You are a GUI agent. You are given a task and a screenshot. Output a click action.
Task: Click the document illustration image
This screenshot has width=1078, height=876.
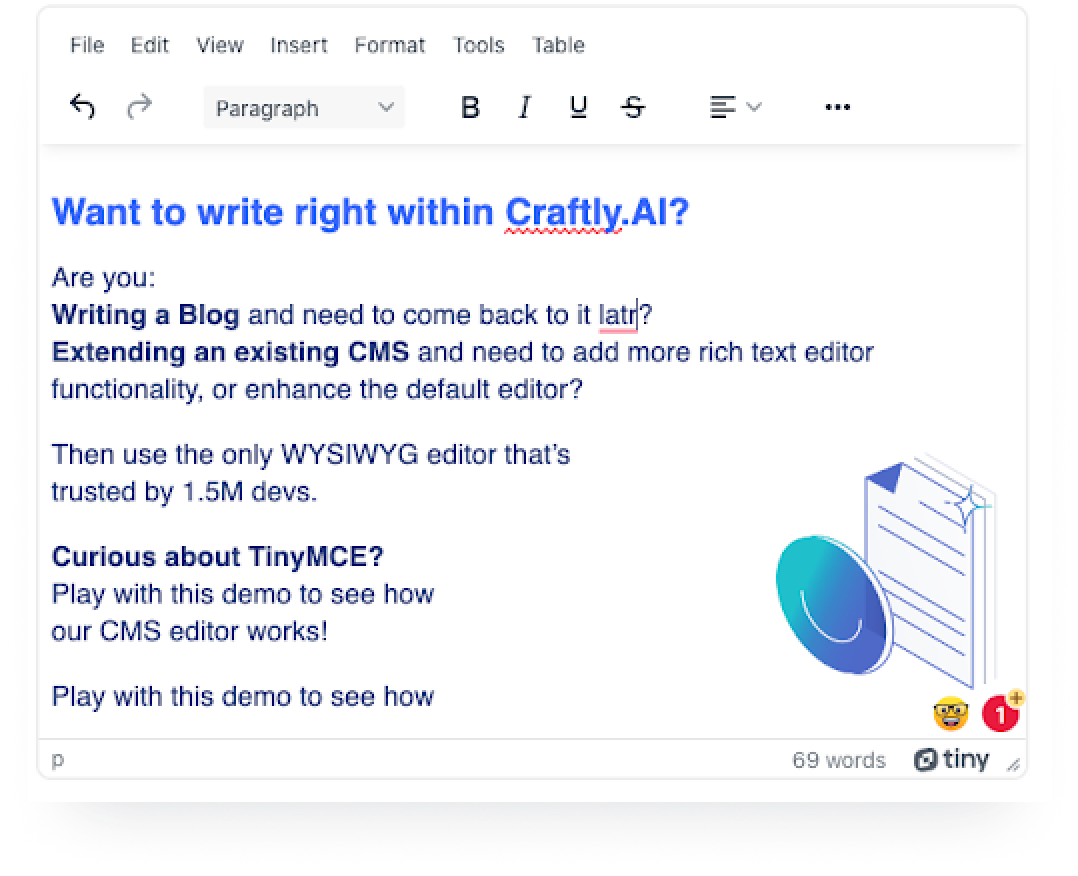coord(886,572)
